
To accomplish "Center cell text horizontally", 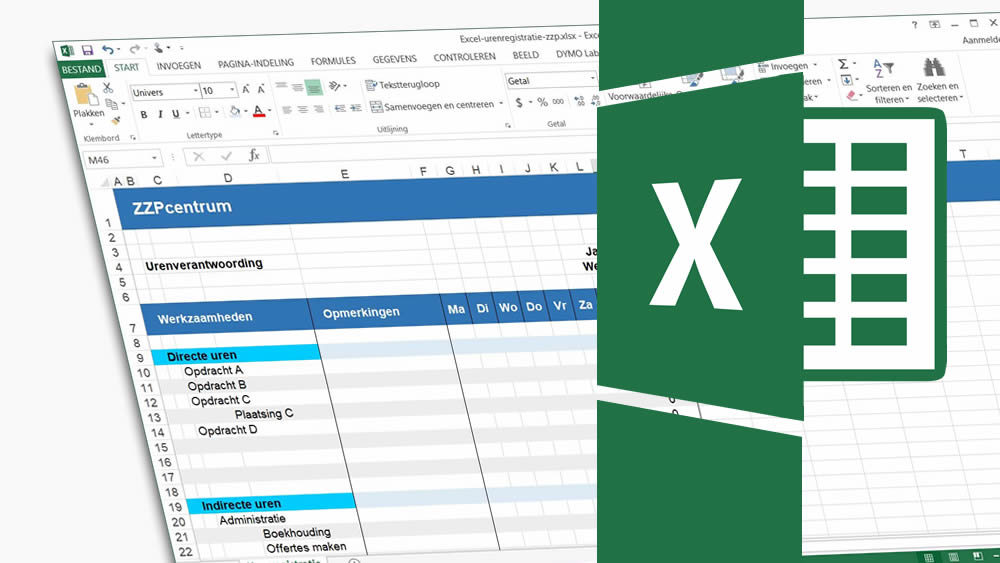I will (x=302, y=110).
